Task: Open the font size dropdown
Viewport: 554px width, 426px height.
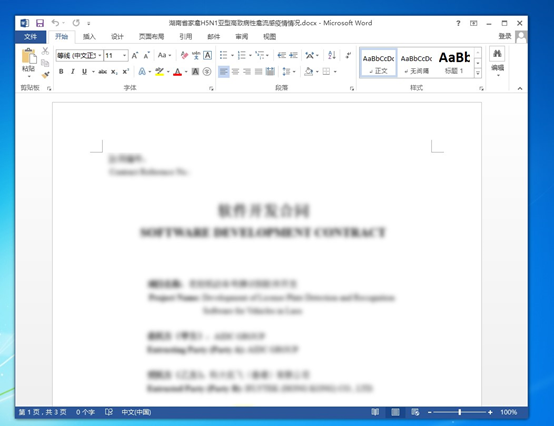Action: [x=124, y=55]
